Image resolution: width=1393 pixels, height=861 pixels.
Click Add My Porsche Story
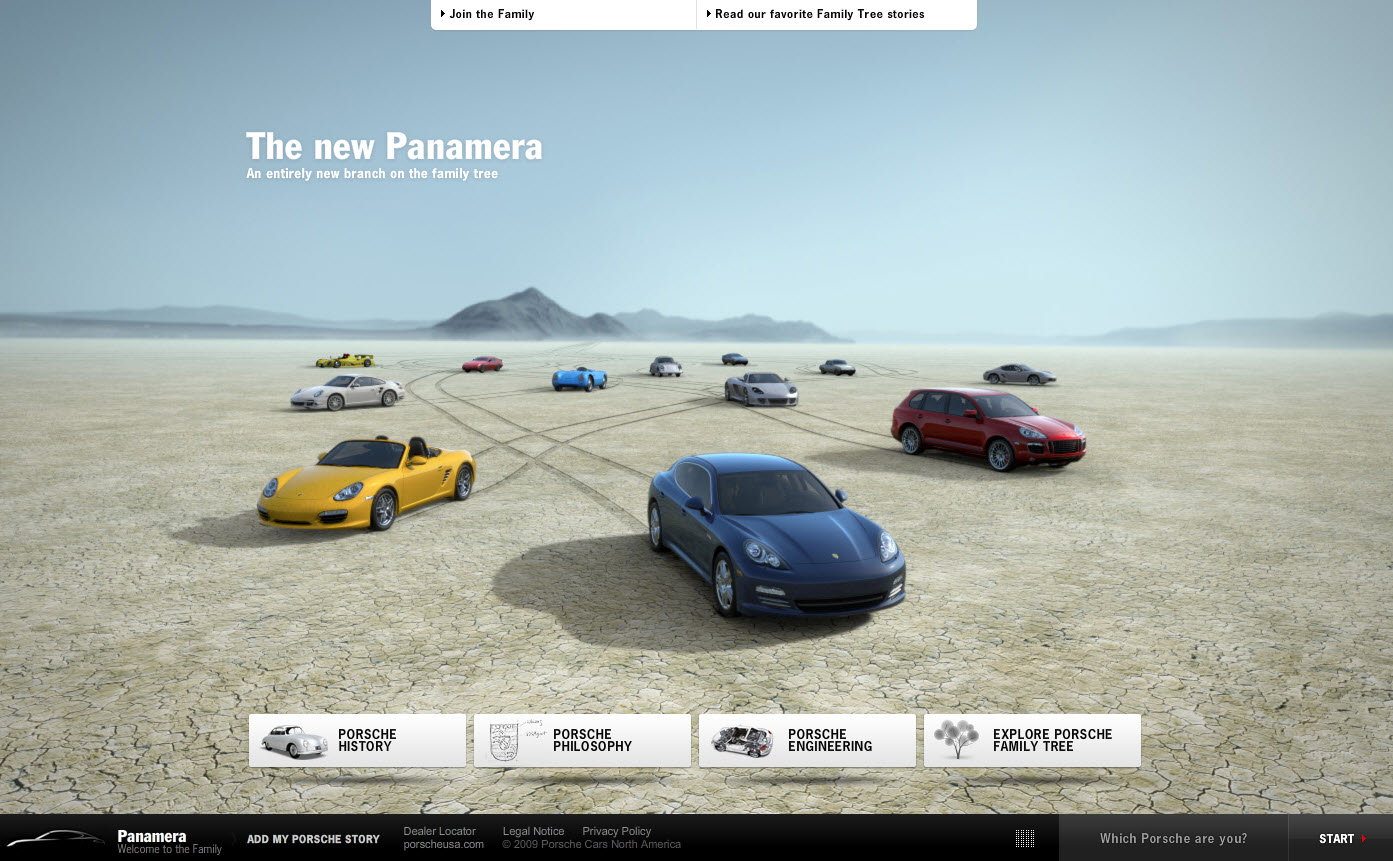(313, 839)
